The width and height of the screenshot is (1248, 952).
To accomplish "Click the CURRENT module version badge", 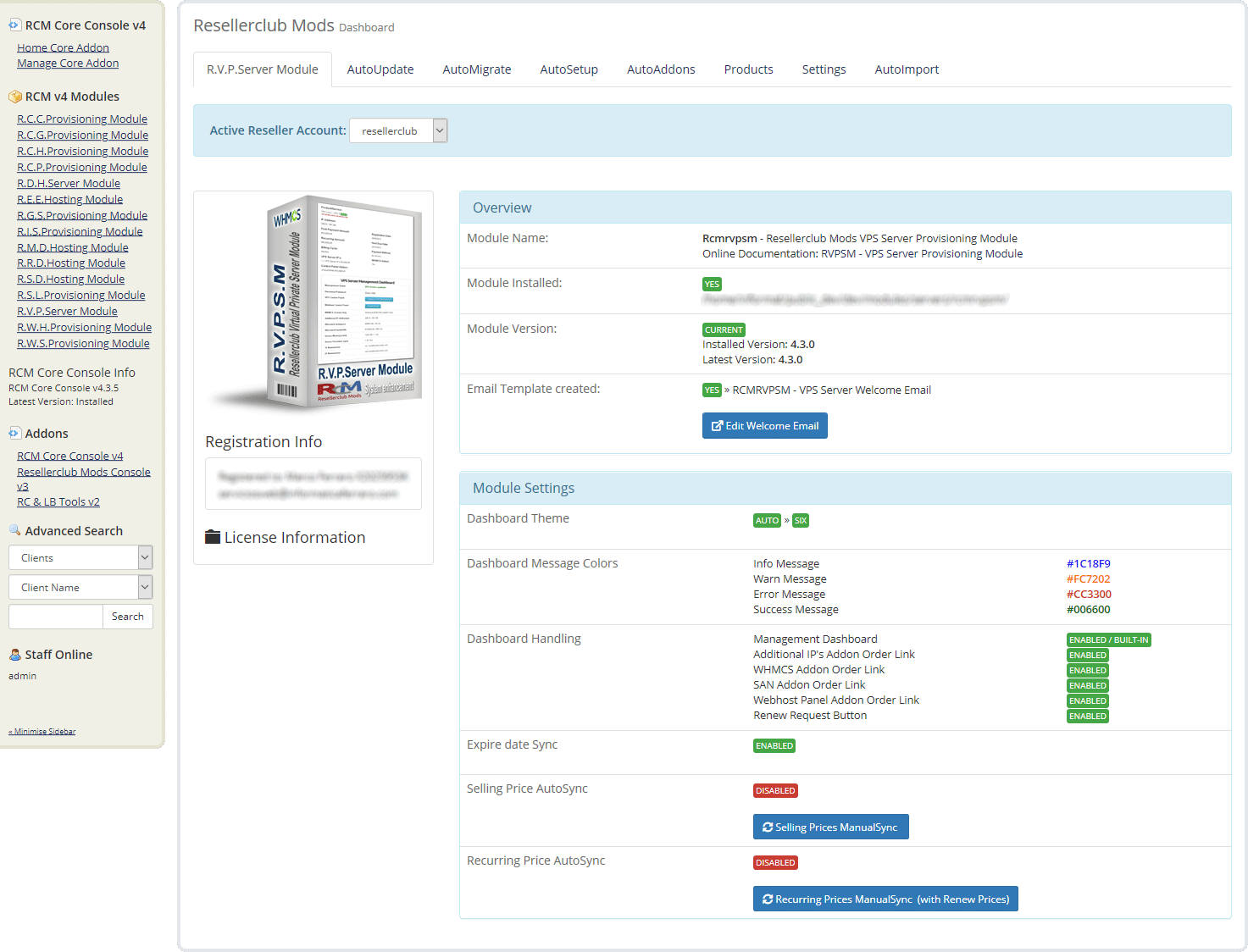I will [724, 329].
